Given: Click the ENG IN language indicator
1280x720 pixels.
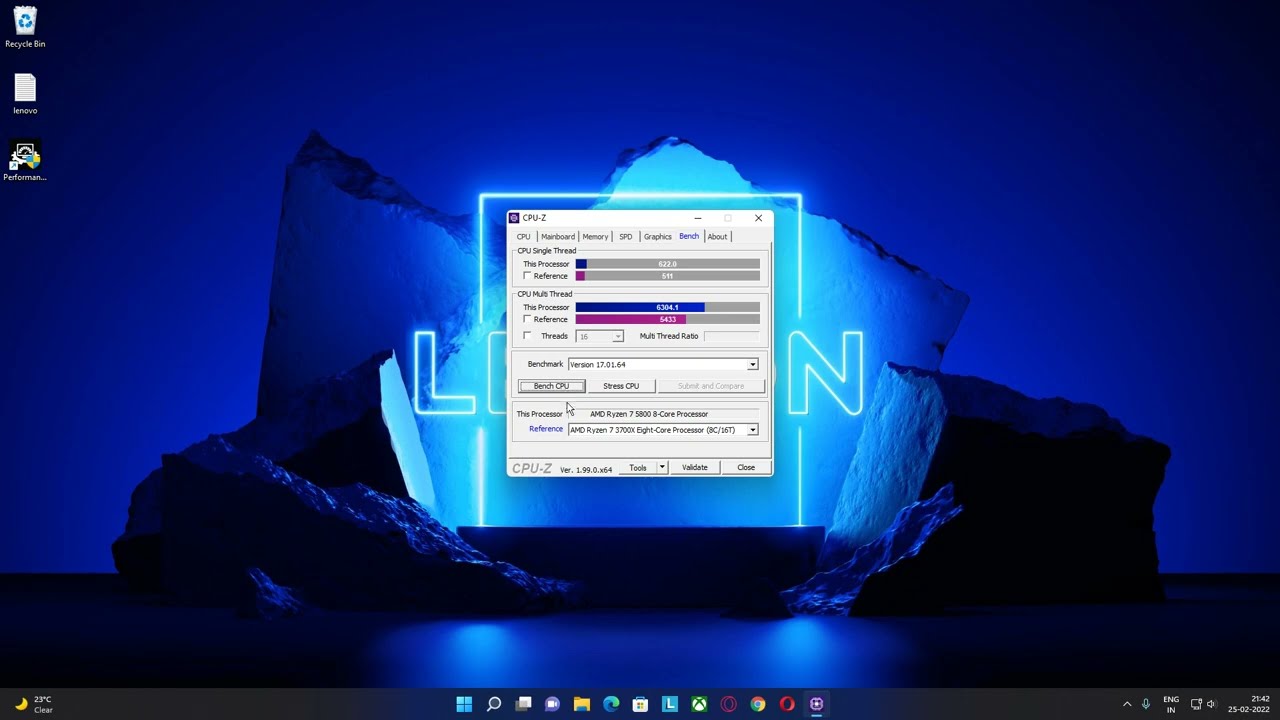Looking at the screenshot, I should coord(1171,704).
